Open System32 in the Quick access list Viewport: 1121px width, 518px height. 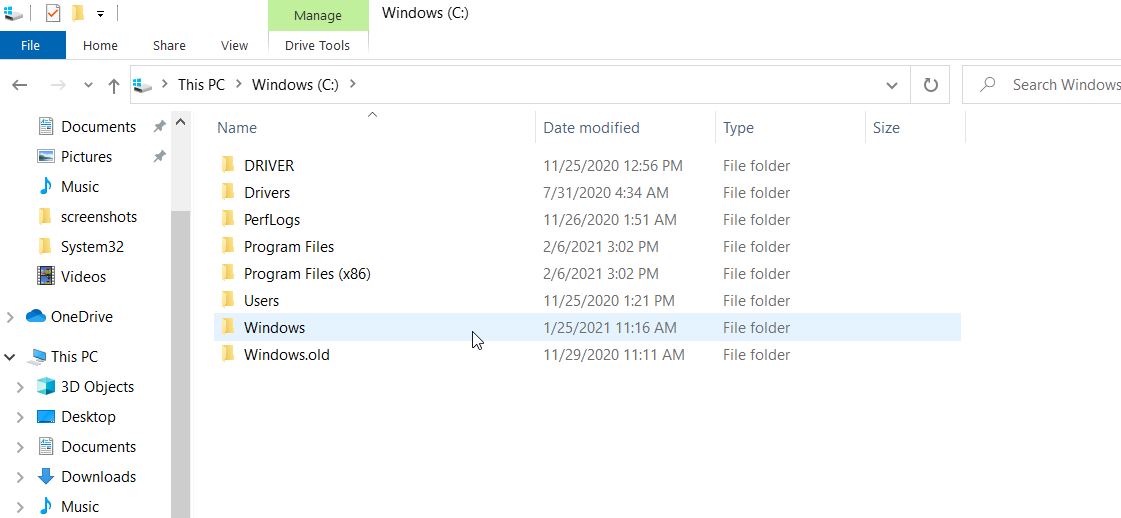click(92, 246)
